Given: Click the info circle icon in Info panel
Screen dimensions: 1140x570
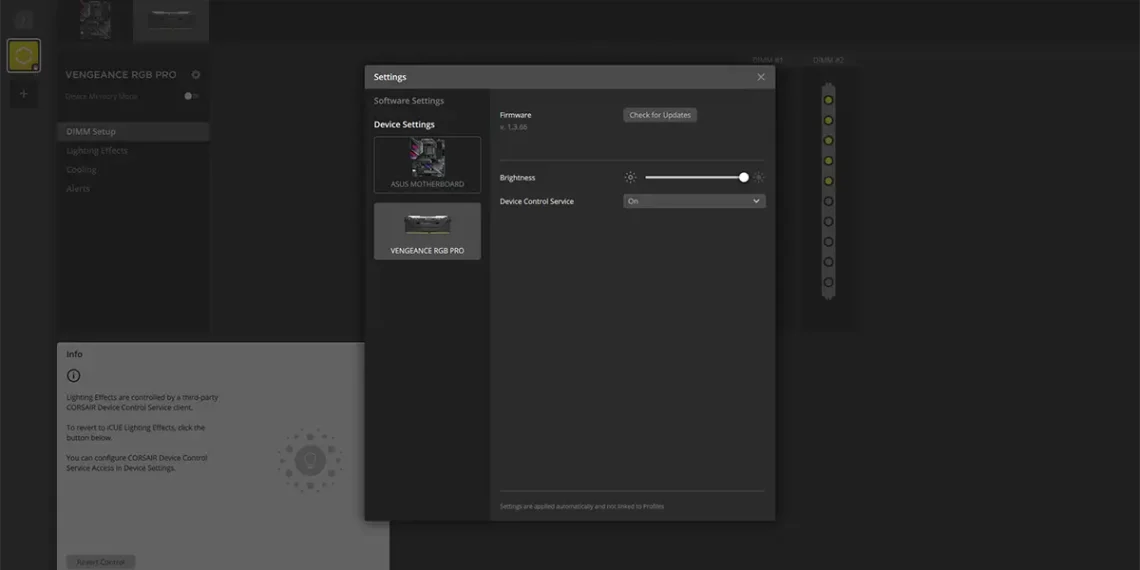Looking at the screenshot, I should click(73, 376).
